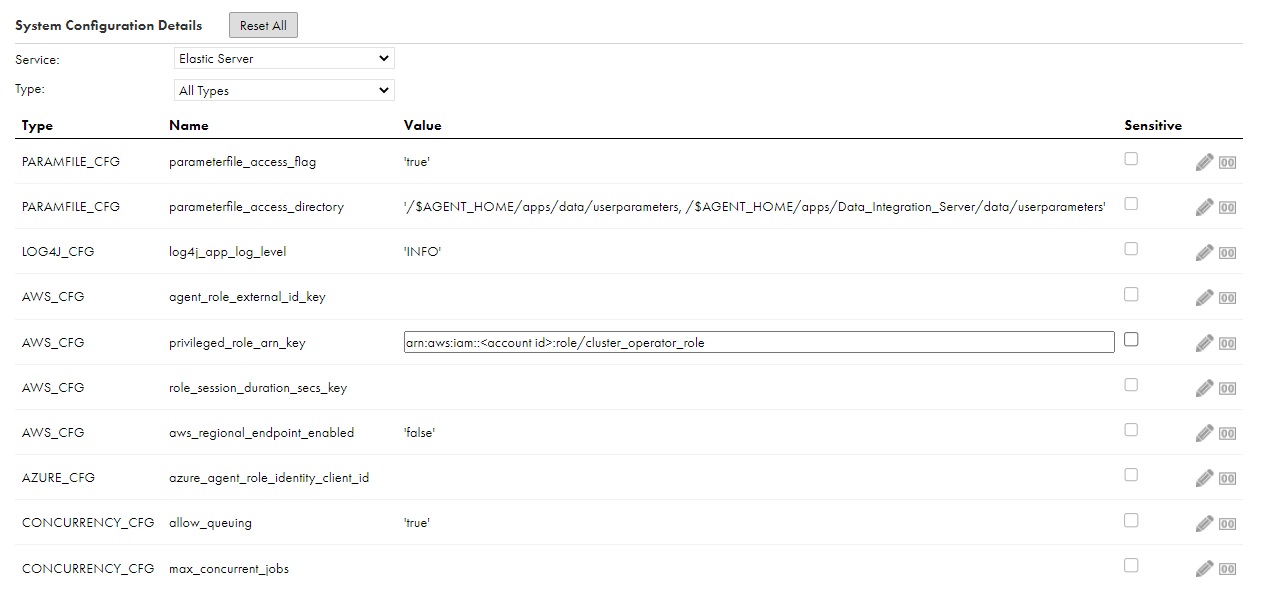1261x598 pixels.
Task: Edit aws_regional_endpoint_enabled with pencil icon
Action: tap(1204, 433)
